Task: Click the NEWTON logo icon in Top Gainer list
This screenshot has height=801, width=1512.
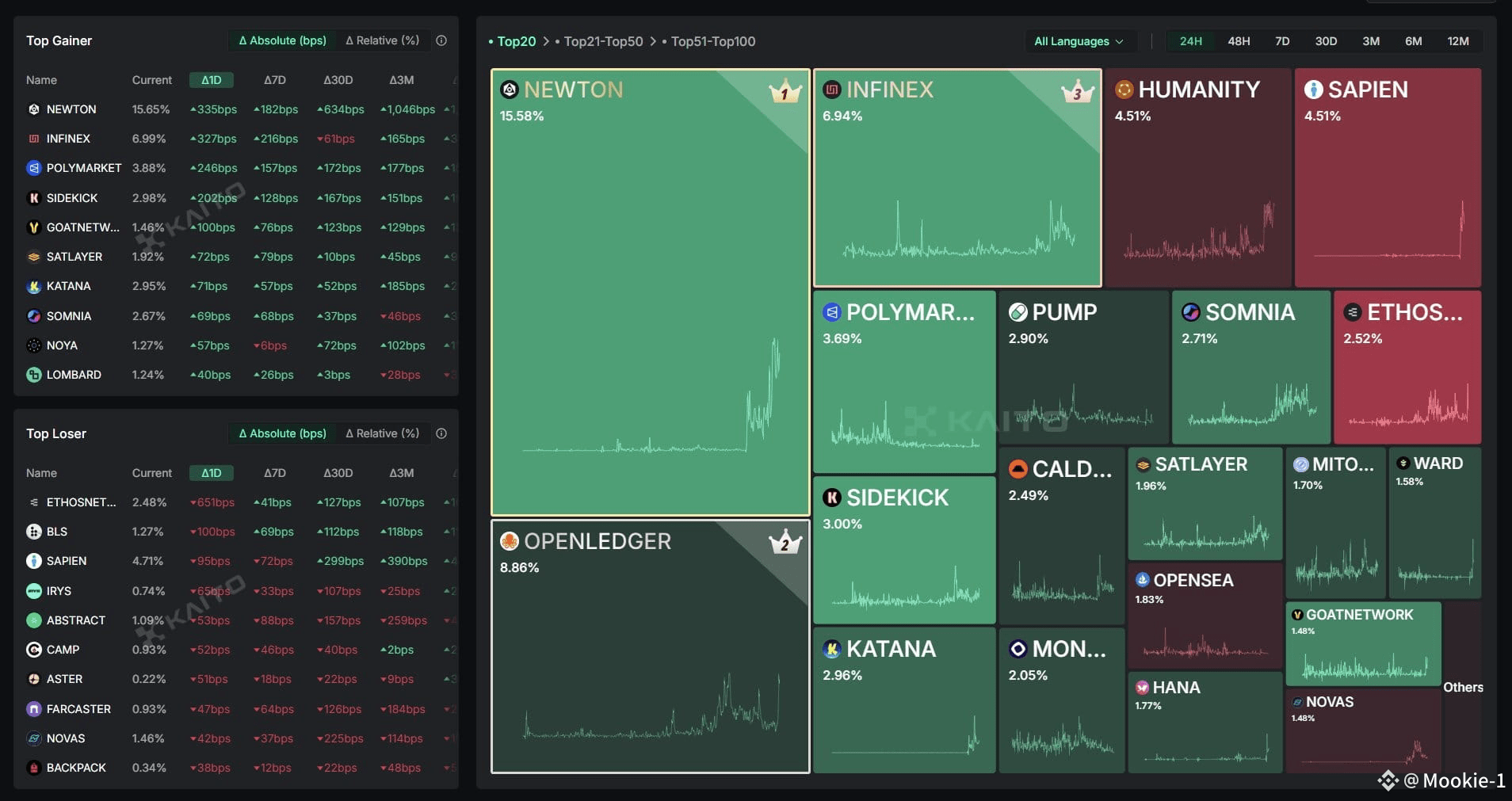Action: click(x=33, y=109)
